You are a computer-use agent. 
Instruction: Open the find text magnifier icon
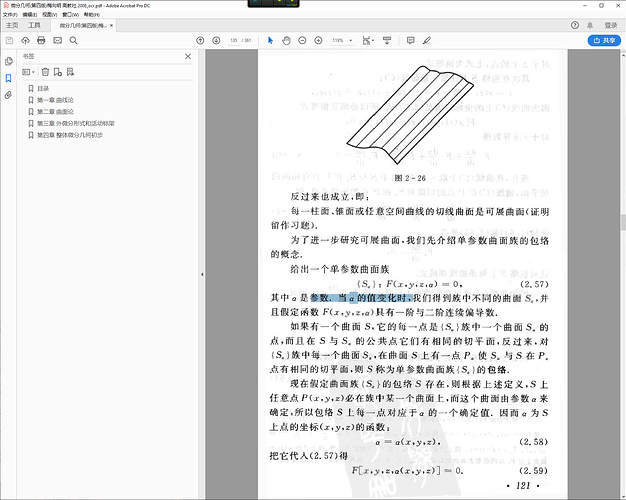tap(73, 40)
